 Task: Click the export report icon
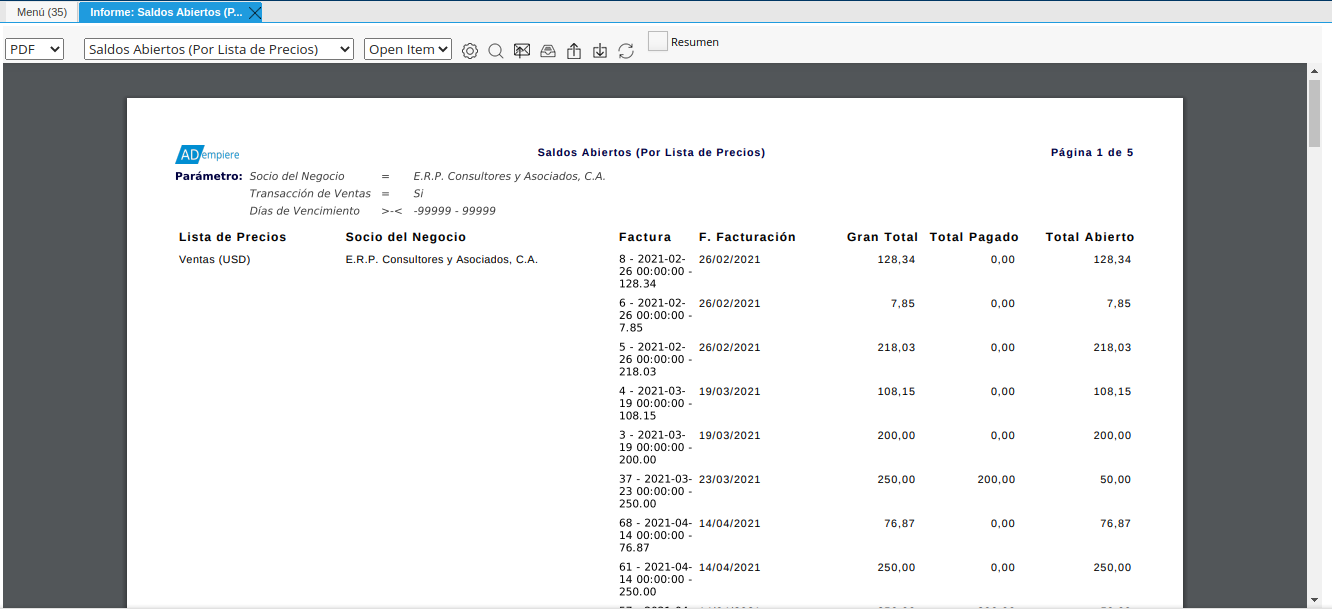click(x=574, y=51)
